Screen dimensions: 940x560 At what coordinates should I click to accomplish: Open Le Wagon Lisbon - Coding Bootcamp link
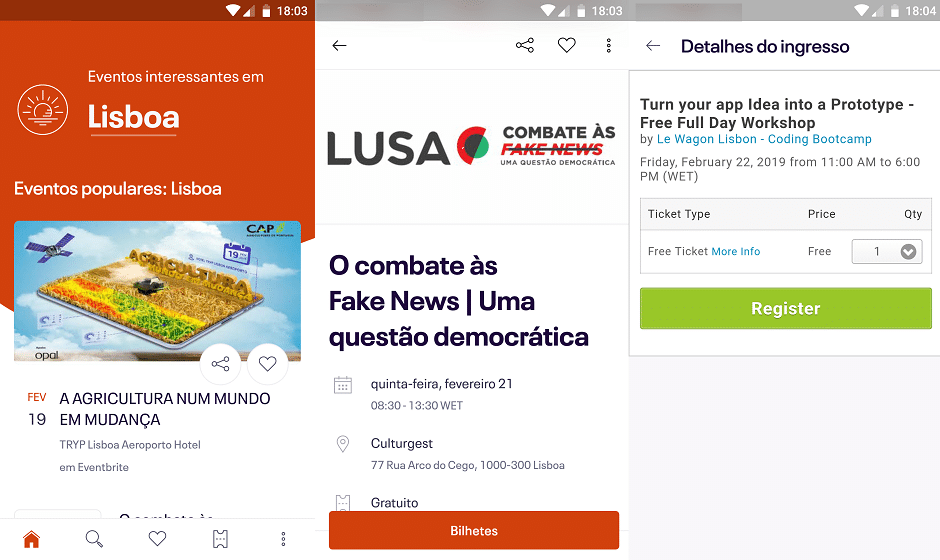(x=764, y=139)
